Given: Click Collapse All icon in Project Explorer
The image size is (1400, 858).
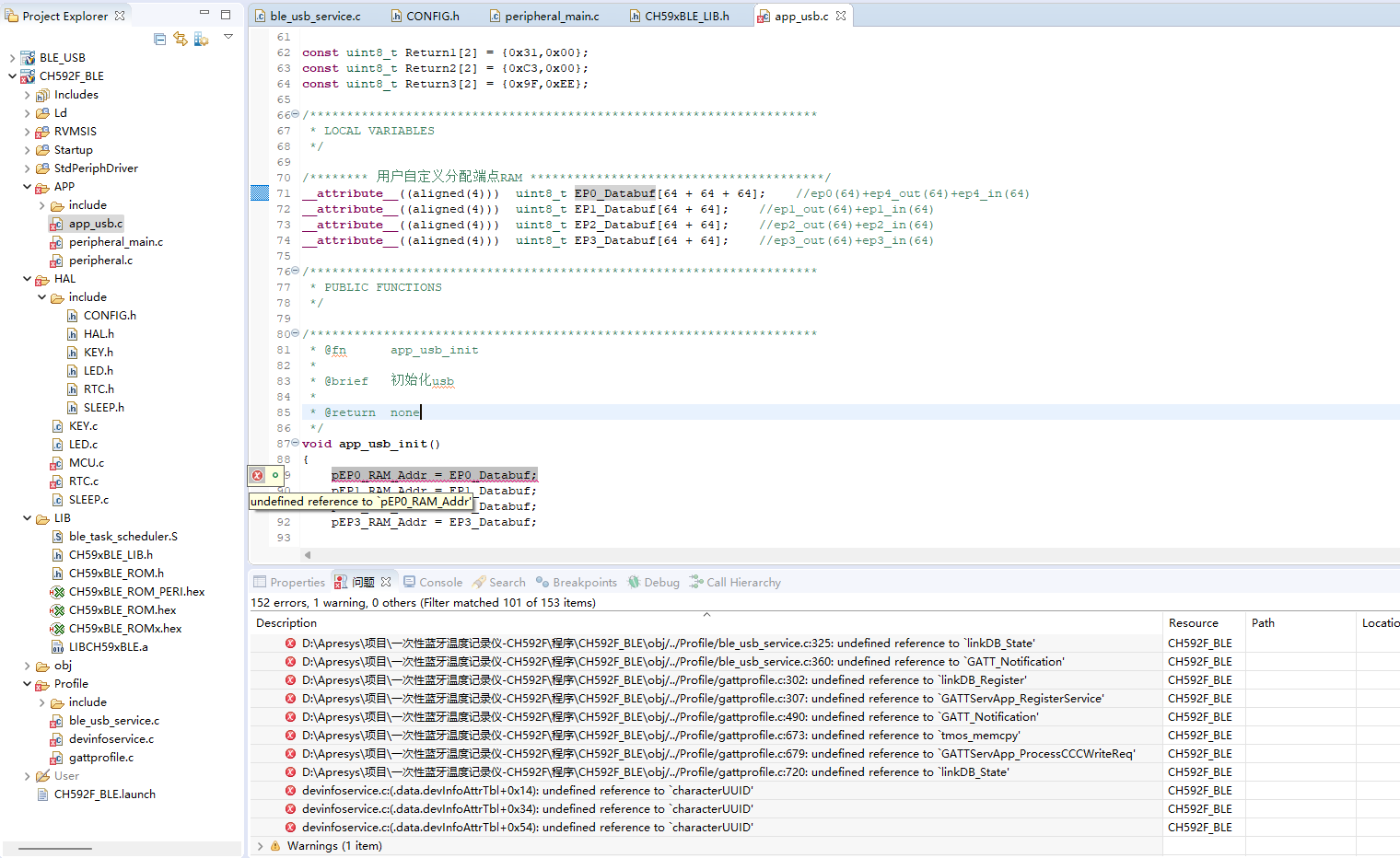Looking at the screenshot, I should [160, 39].
